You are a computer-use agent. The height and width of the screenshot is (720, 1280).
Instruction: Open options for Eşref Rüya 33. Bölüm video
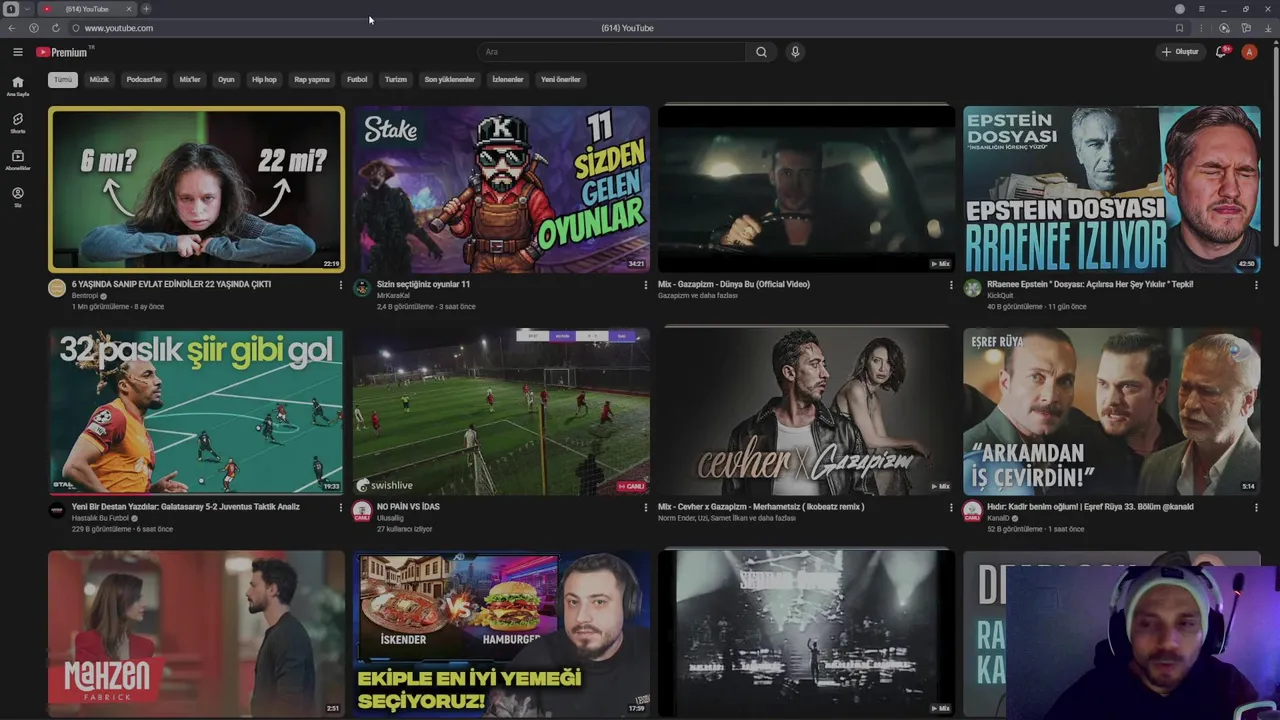pyautogui.click(x=1256, y=507)
